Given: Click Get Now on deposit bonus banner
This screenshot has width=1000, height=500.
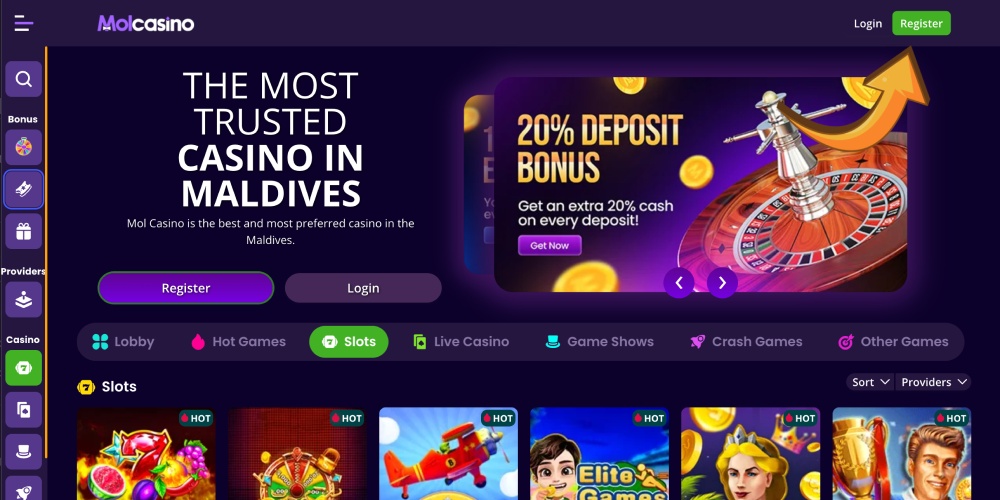Looking at the screenshot, I should tap(549, 246).
